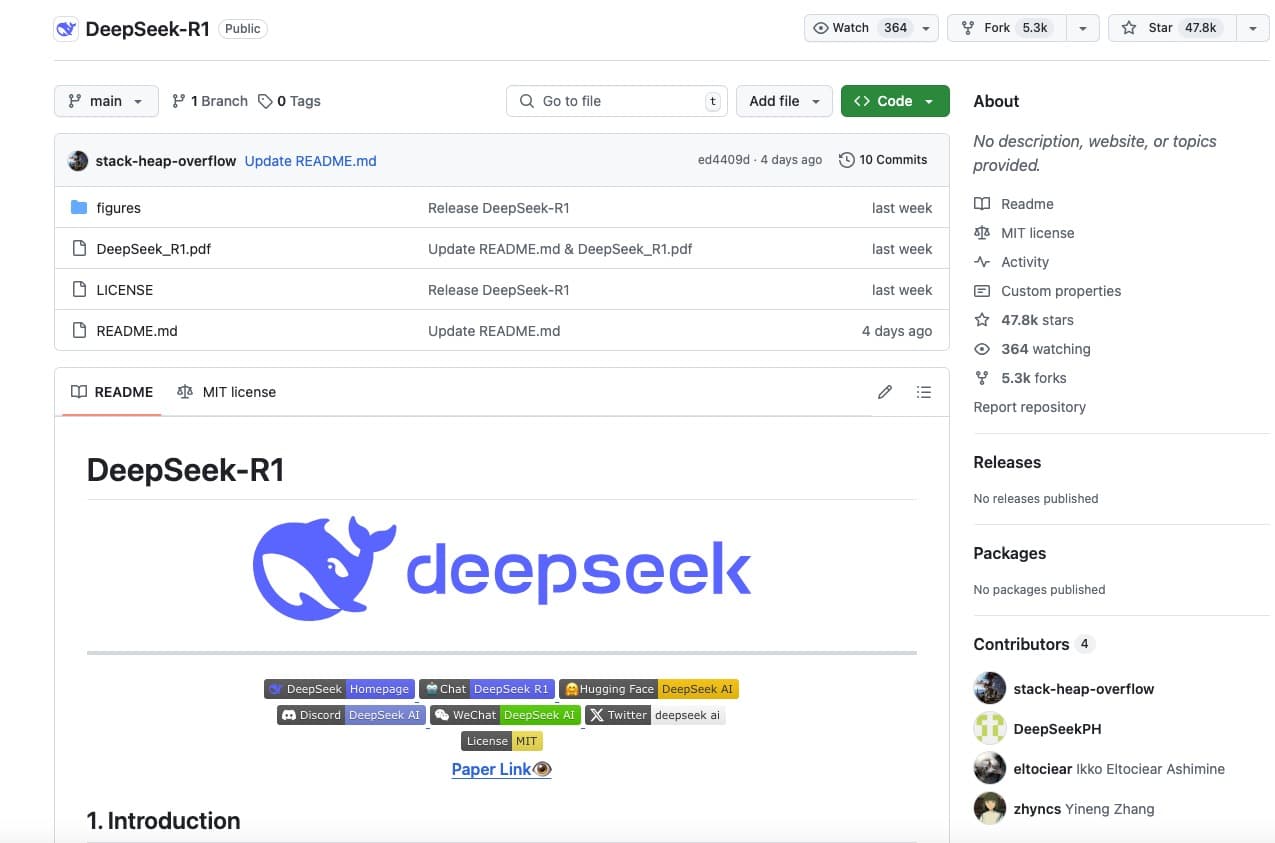Open Releases heading link
Image resolution: width=1275 pixels, height=843 pixels.
click(1007, 462)
